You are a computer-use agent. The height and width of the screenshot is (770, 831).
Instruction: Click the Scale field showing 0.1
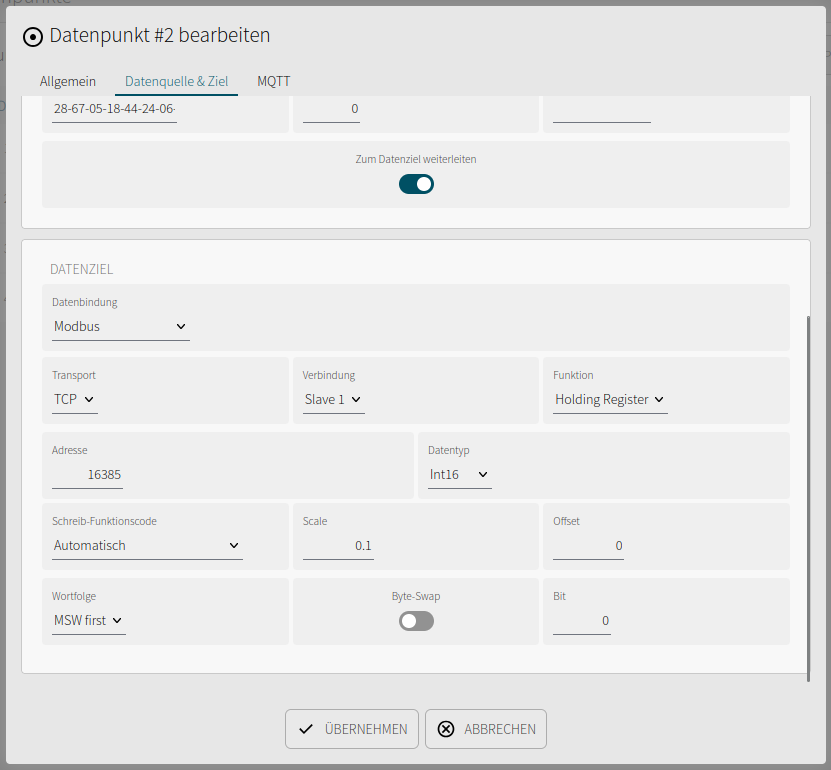[338, 546]
